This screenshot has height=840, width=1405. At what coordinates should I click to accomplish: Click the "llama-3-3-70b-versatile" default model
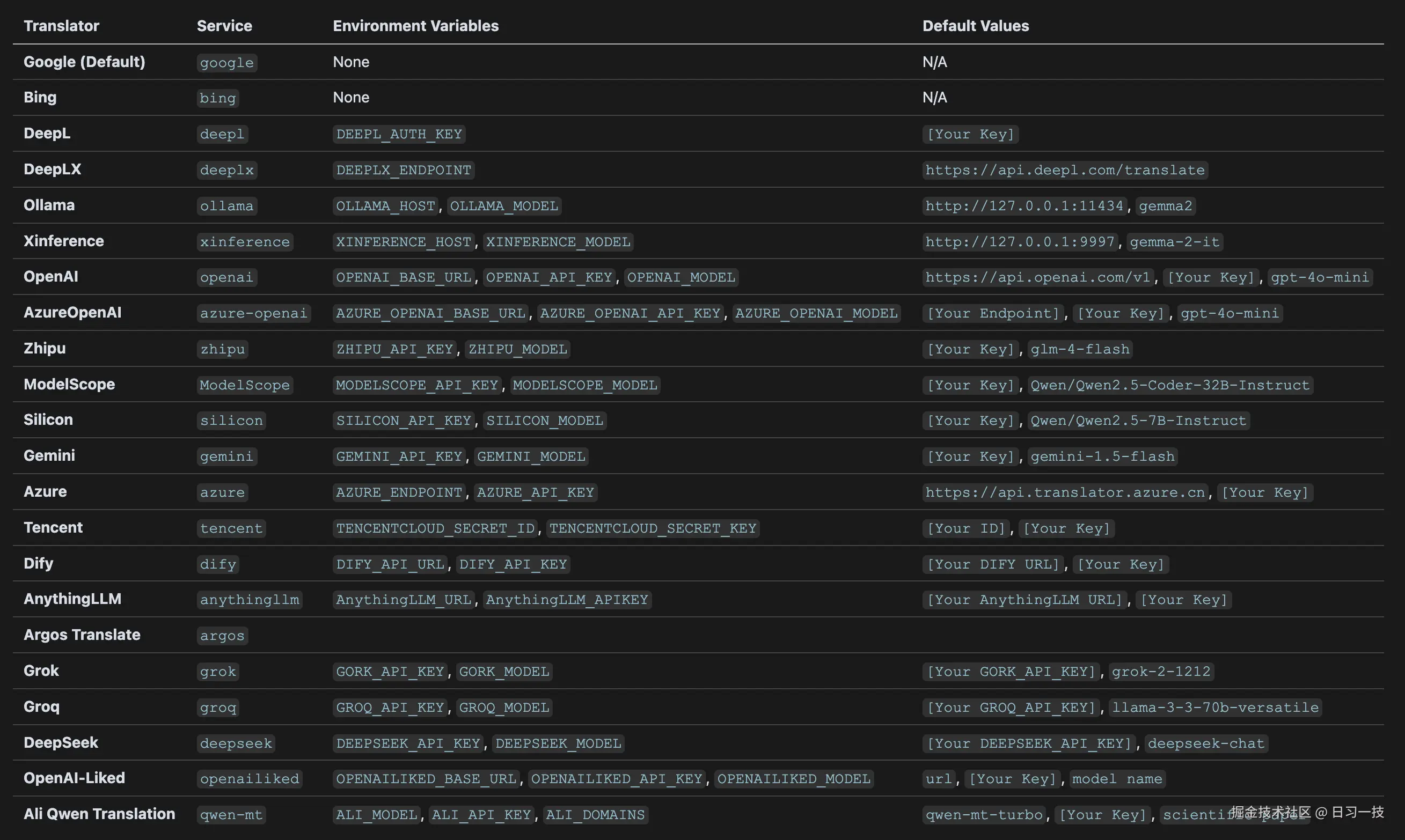[x=1216, y=708]
